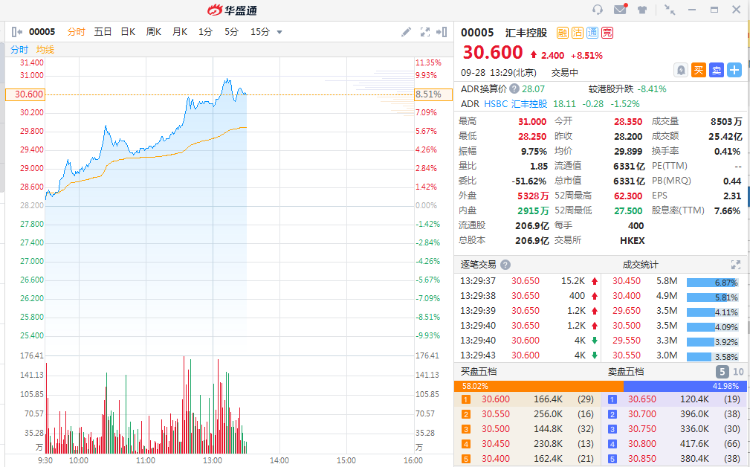Click the 通 stock connect tag
Image resolution: width=750 pixels, height=467 pixels.
pyautogui.click(x=592, y=33)
